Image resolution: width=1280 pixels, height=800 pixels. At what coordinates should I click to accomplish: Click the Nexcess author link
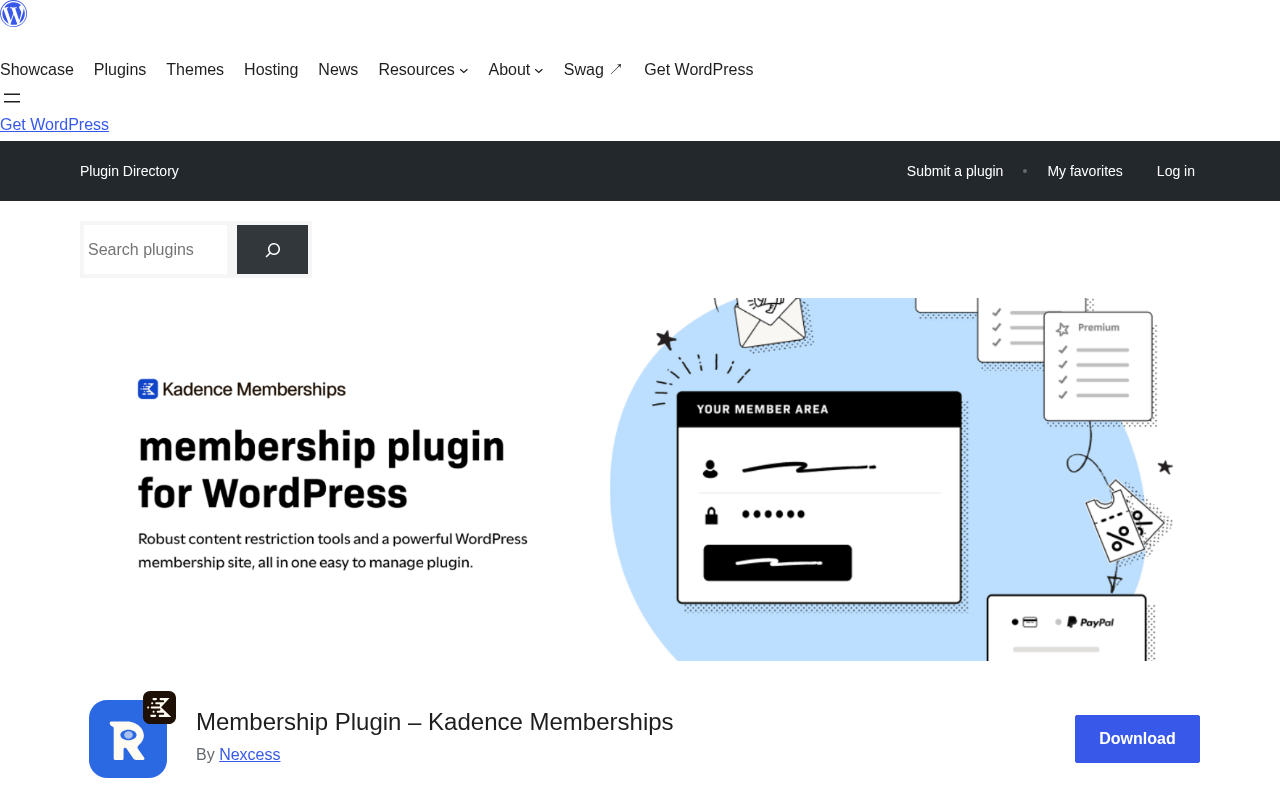[x=250, y=755]
